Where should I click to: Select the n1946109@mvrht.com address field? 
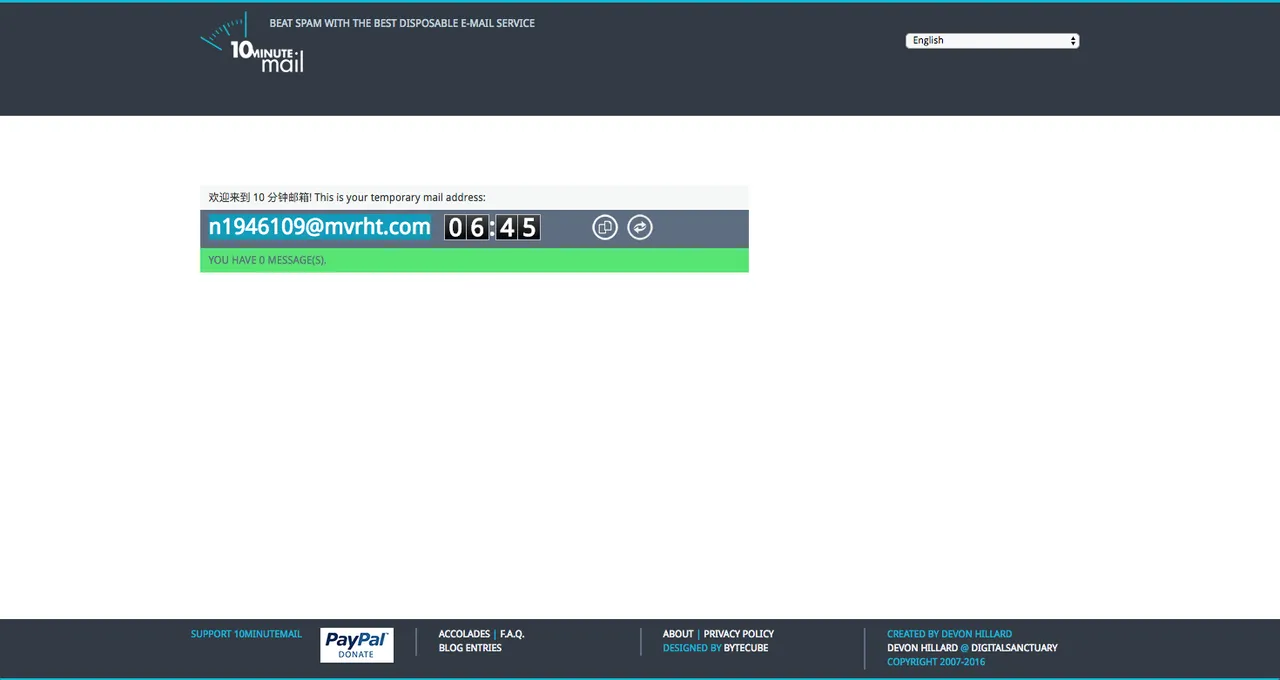[319, 227]
